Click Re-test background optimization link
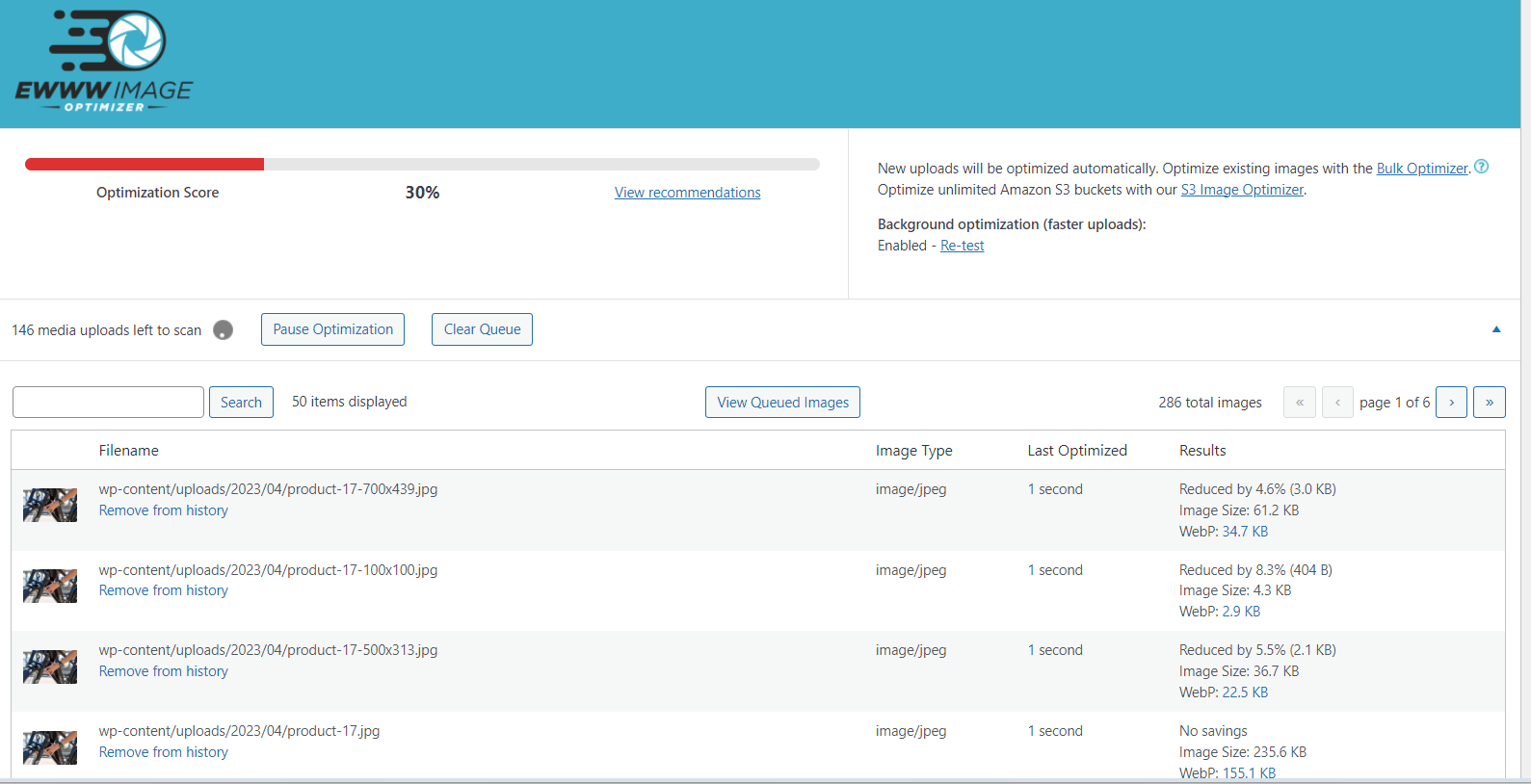The image size is (1531, 784). (962, 246)
